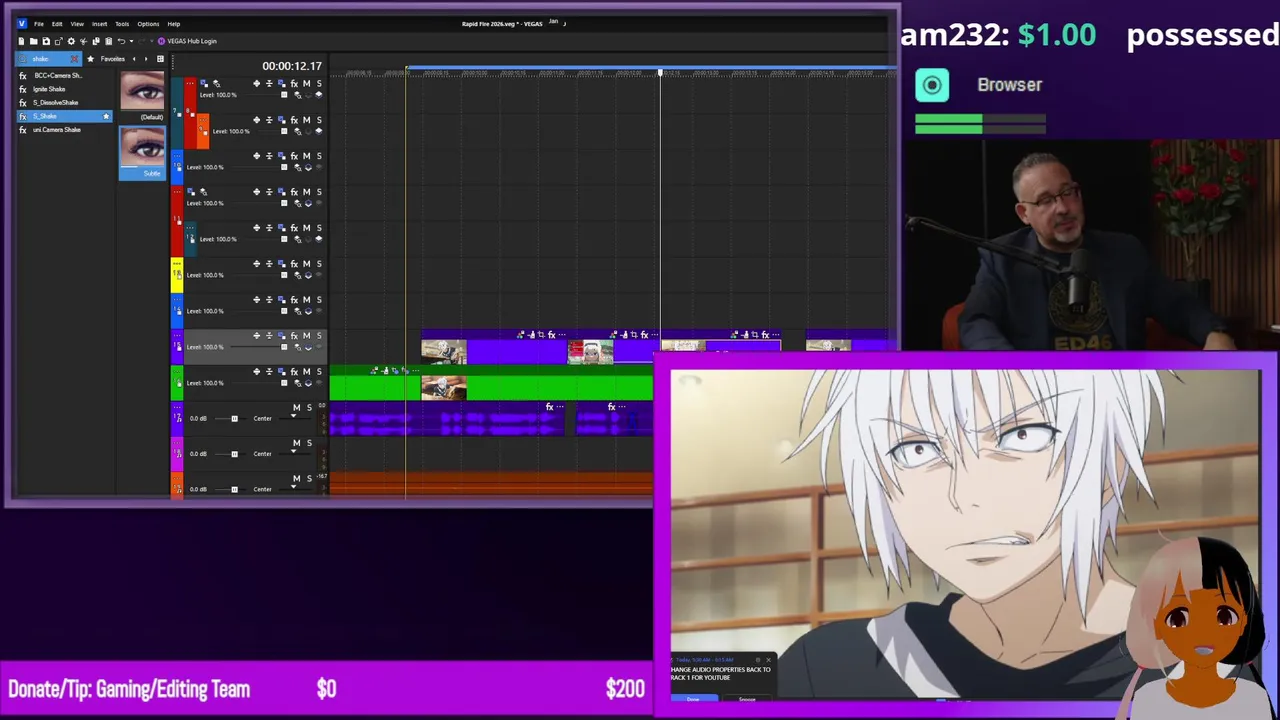
Task: Mute video track 16
Action: (x=306, y=372)
